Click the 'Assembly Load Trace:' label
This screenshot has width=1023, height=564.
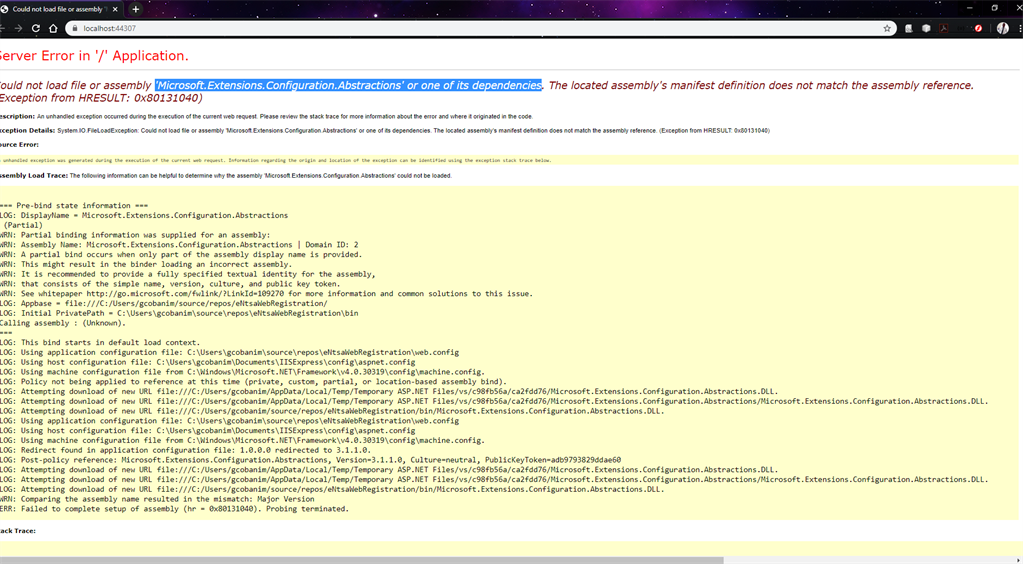click(34, 176)
